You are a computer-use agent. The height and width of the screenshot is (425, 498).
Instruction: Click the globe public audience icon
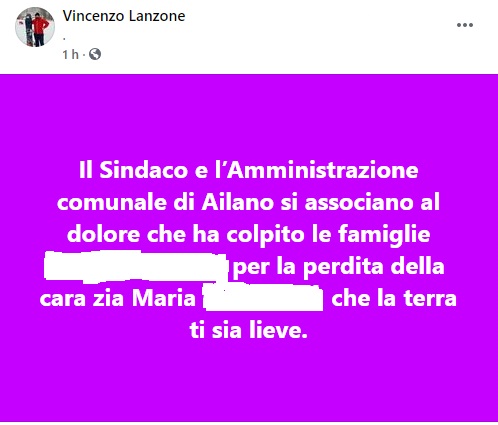95,54
